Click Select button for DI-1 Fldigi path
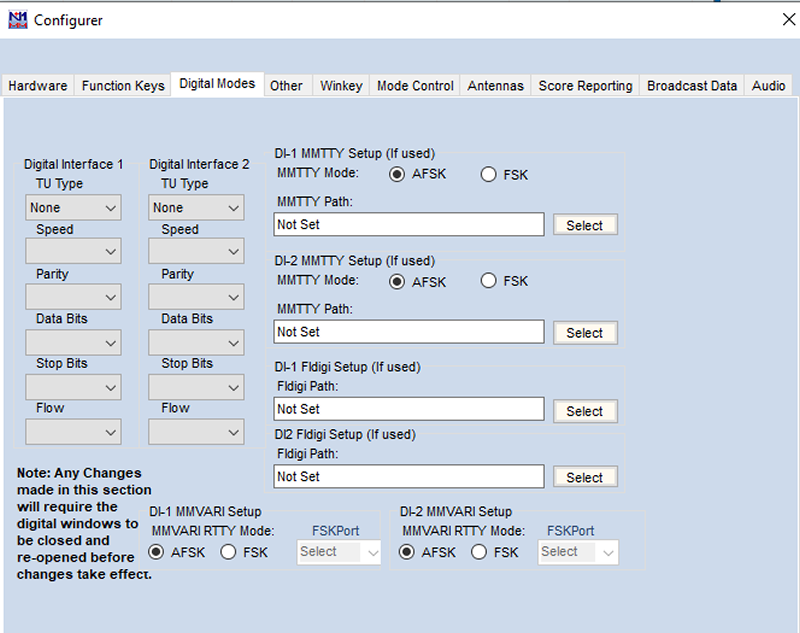800x633 pixels. (585, 411)
